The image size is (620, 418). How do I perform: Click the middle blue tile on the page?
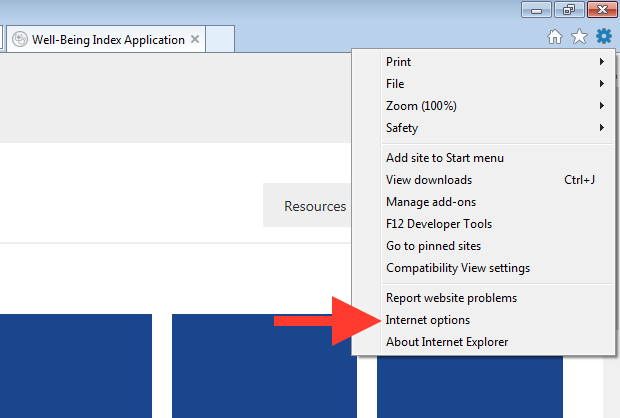(x=264, y=366)
